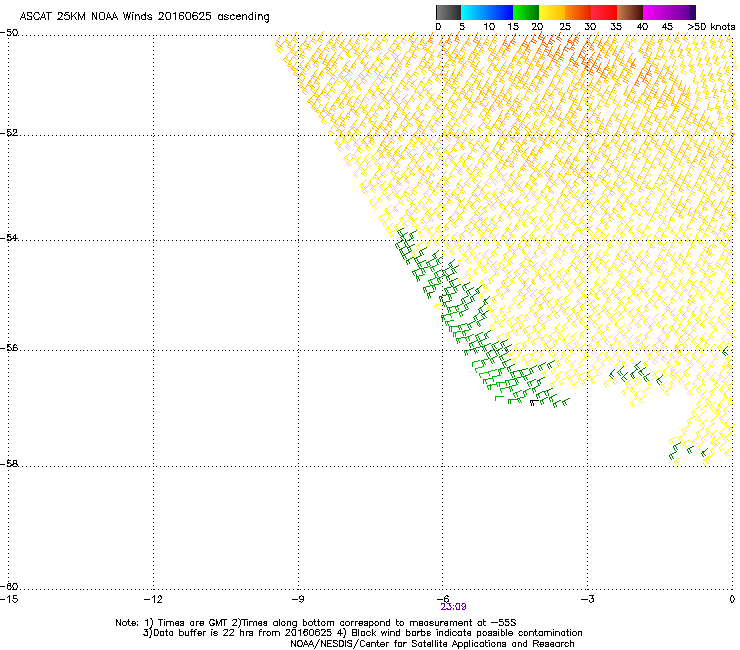Click the longitude axis label '-6'
The width and height of the screenshot is (740, 650).
442,599
